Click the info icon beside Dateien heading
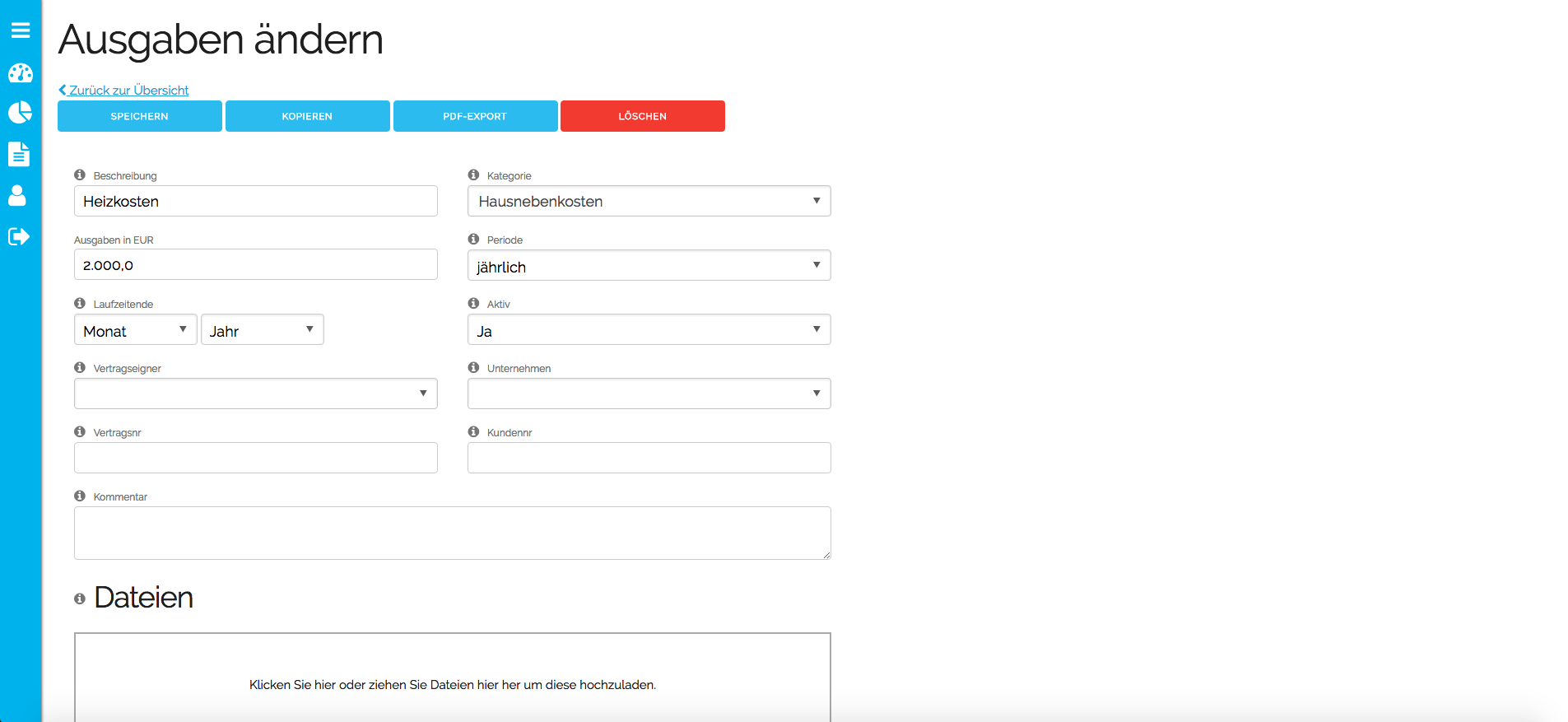This screenshot has height=722, width=1568. (x=80, y=599)
